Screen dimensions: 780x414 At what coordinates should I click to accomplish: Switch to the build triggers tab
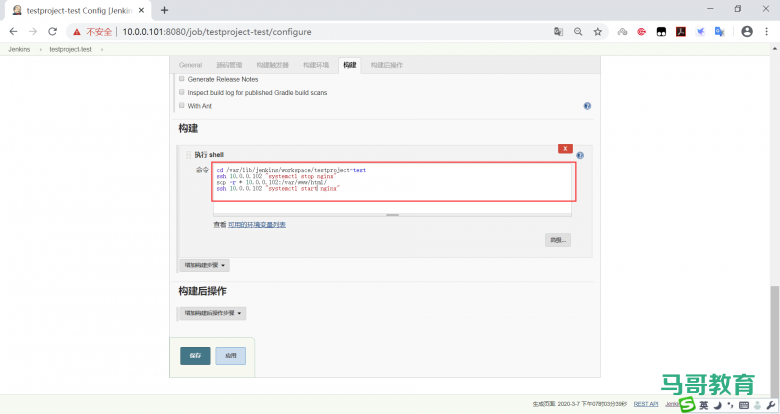(x=272, y=65)
